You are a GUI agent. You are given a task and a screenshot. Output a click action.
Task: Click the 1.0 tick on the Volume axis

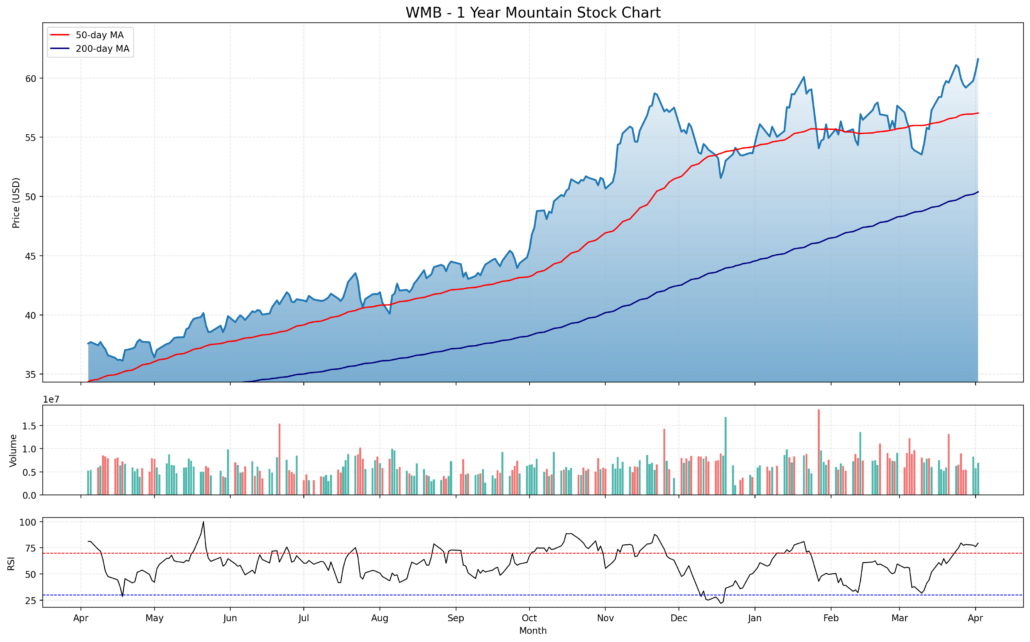coord(29,449)
